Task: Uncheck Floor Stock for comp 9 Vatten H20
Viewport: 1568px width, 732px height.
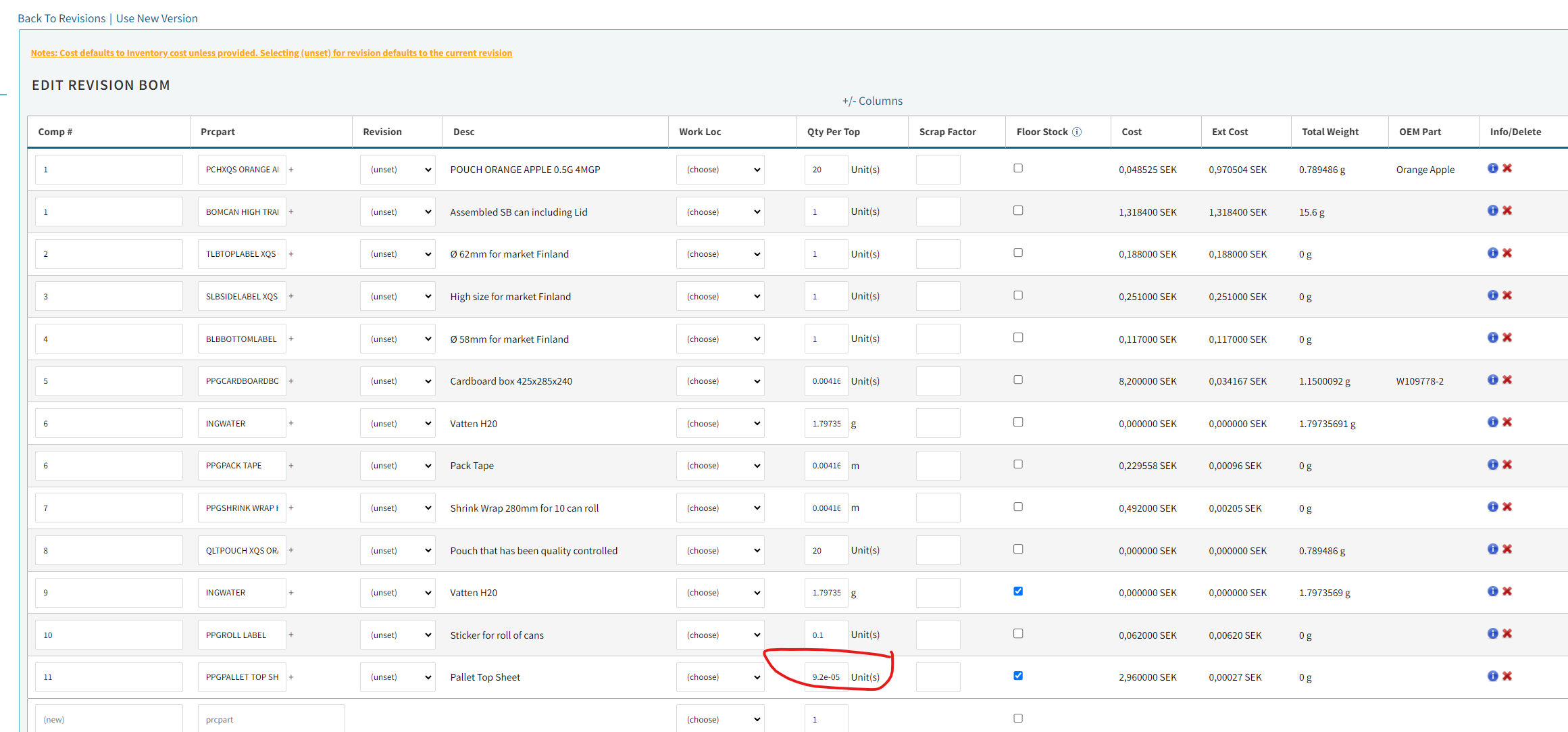Action: [1018, 591]
